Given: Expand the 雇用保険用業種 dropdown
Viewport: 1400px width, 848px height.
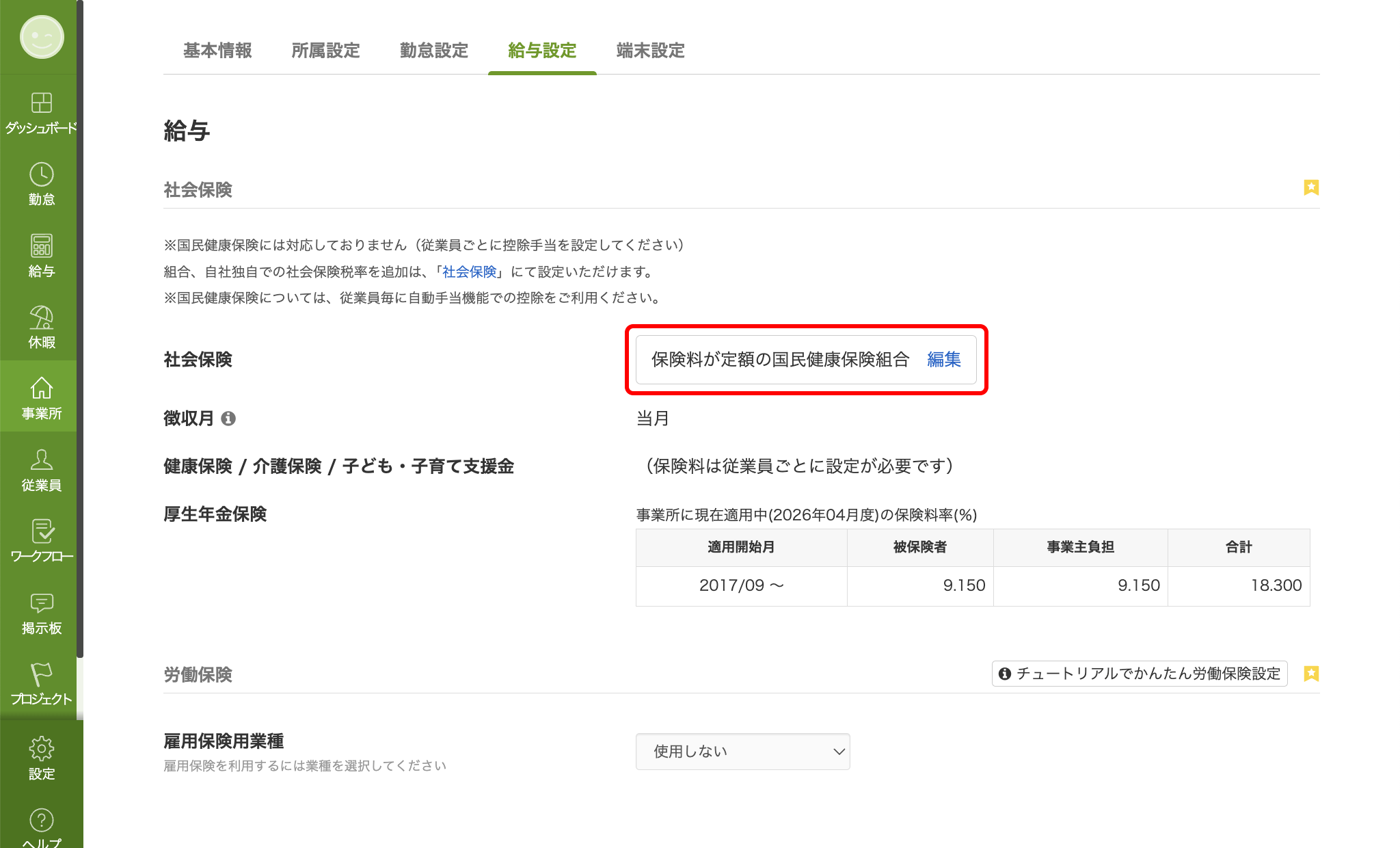Looking at the screenshot, I should click(742, 752).
